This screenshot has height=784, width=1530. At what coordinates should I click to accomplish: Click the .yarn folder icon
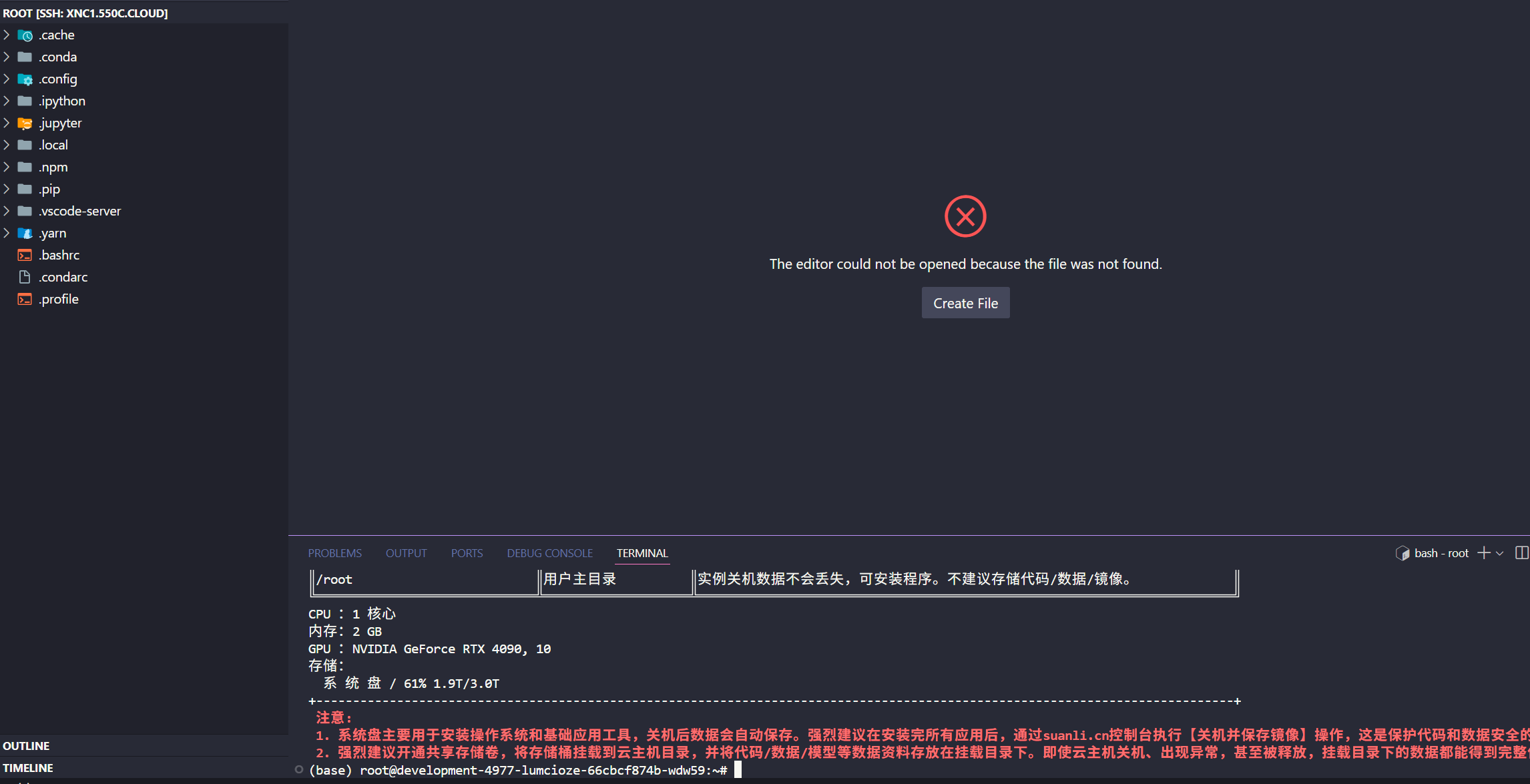pyautogui.click(x=25, y=233)
